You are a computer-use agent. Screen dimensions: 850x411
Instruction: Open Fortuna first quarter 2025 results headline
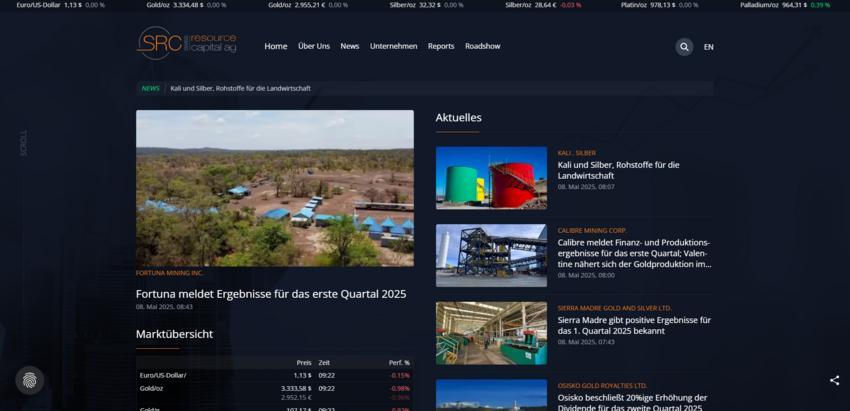click(x=271, y=294)
